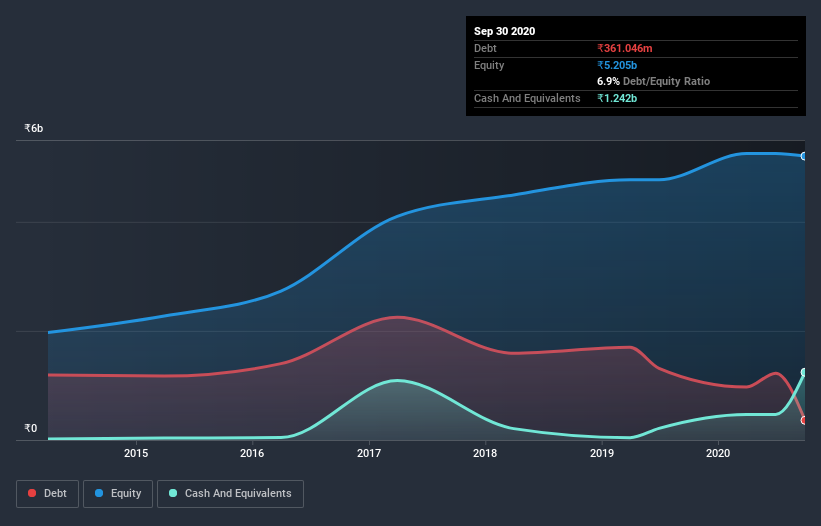This screenshot has height=526, width=821.
Task: Click the 2020 axis label
Action: tap(718, 453)
